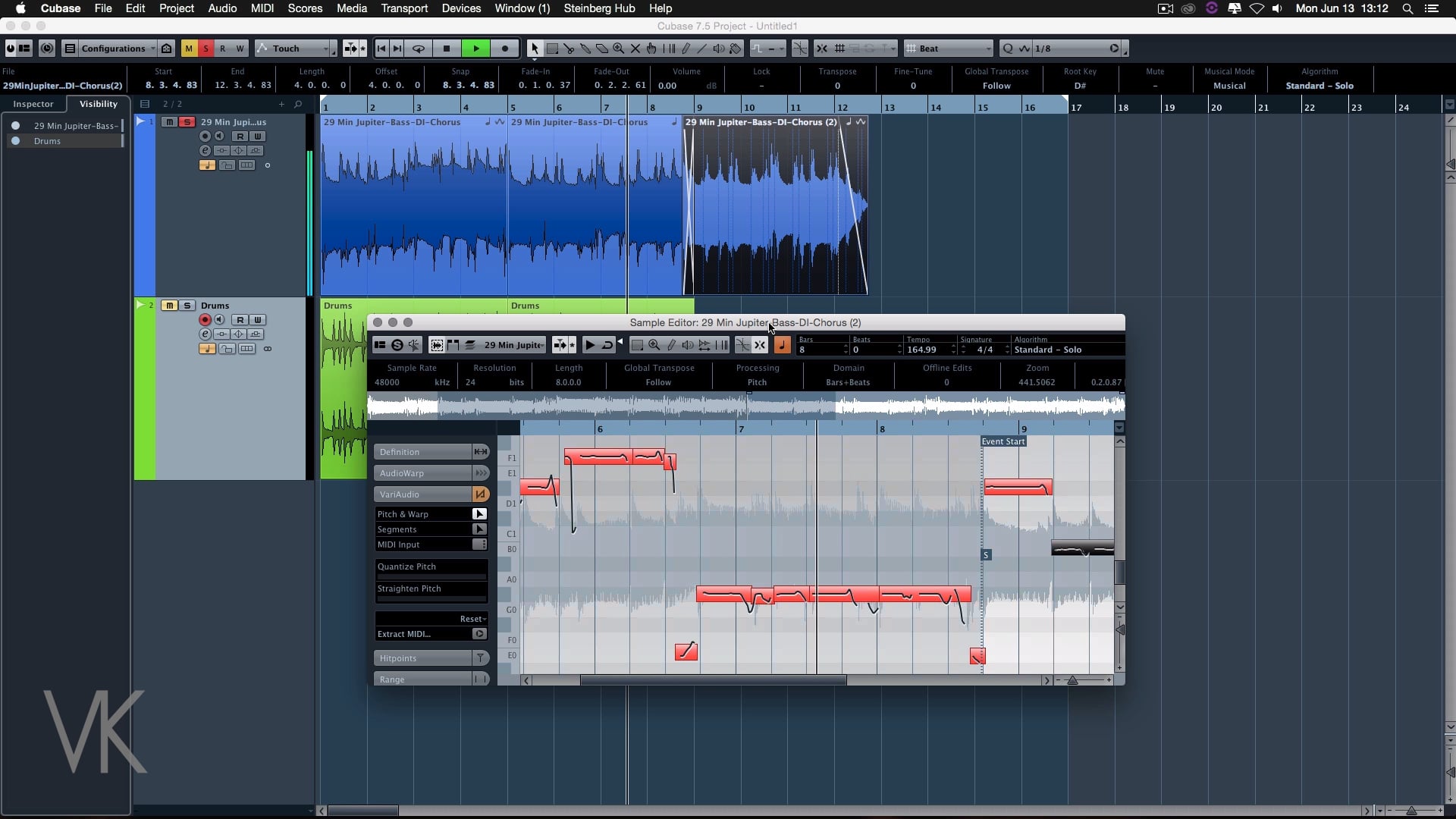Disable solo on the bass track

[x=187, y=122]
